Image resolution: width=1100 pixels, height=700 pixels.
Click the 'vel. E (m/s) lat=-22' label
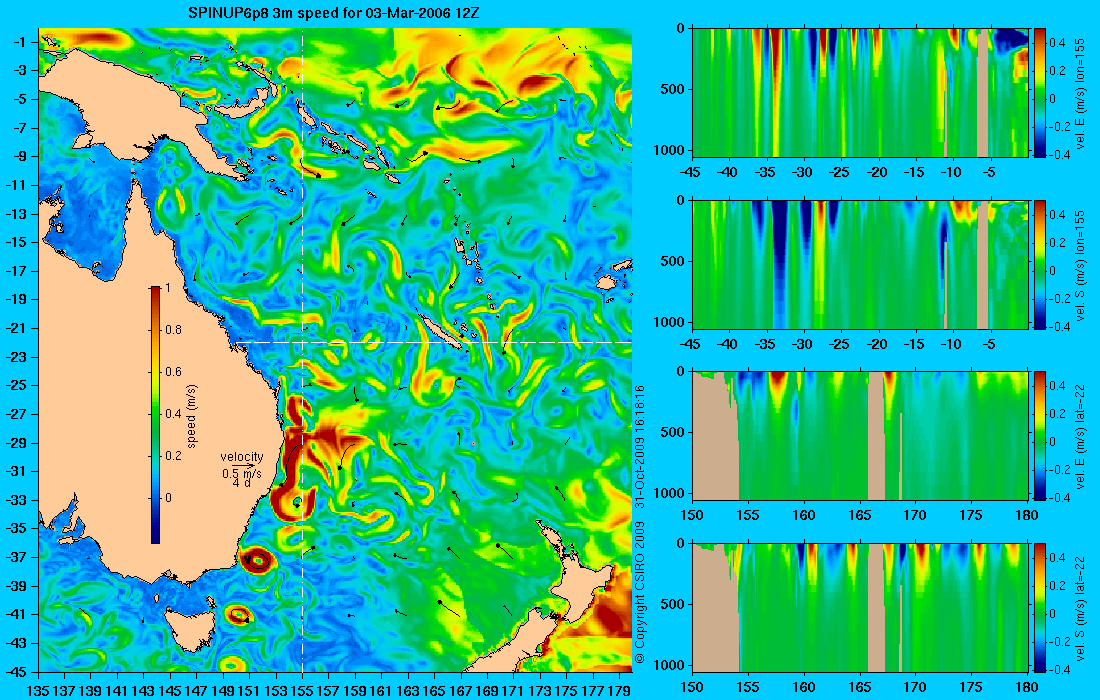pos(1081,436)
